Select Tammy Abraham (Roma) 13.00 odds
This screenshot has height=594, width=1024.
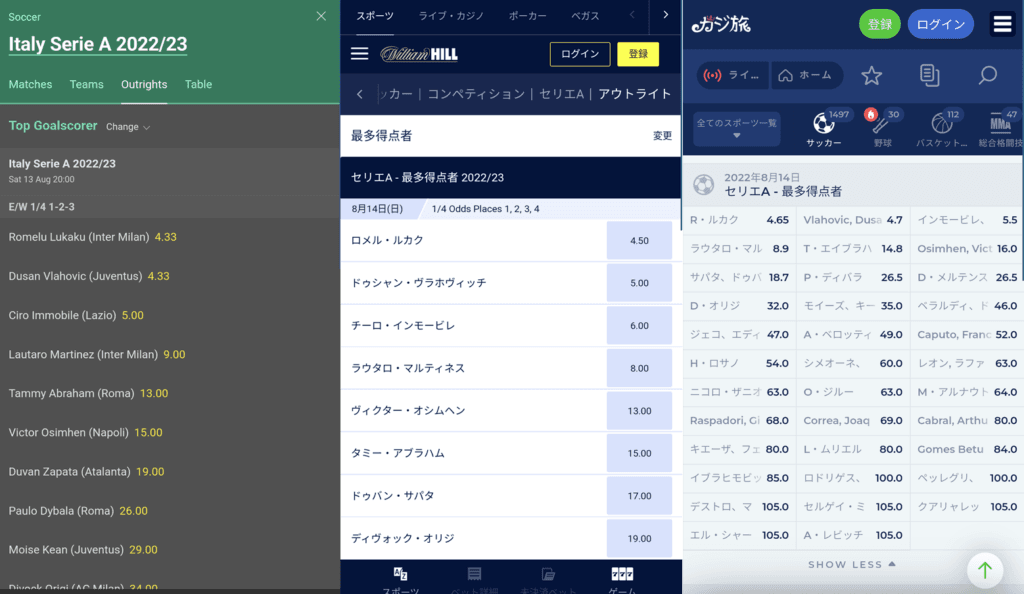point(153,394)
